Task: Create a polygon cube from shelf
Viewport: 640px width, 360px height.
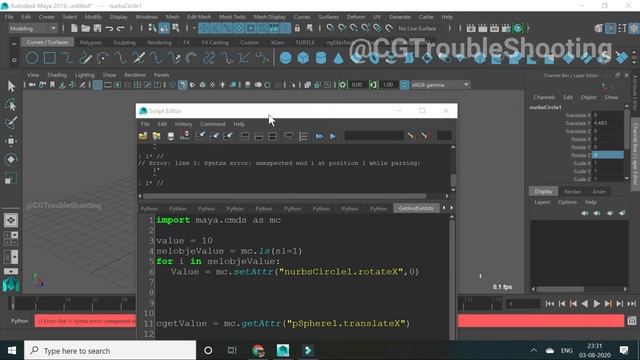Action: point(303,58)
